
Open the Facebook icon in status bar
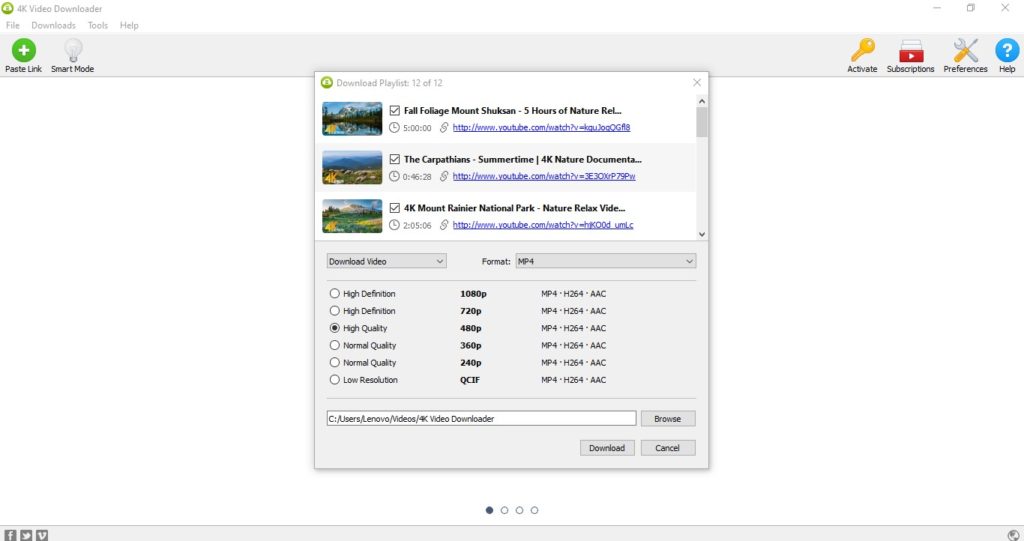point(10,534)
